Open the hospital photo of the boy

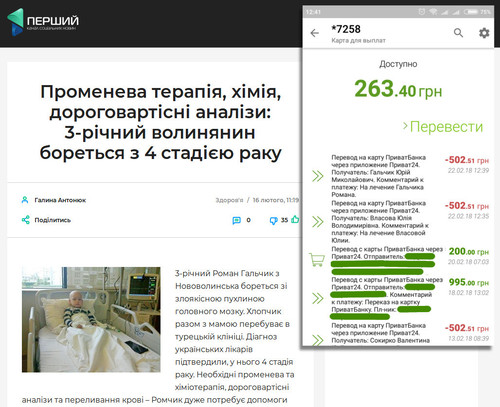(91, 319)
